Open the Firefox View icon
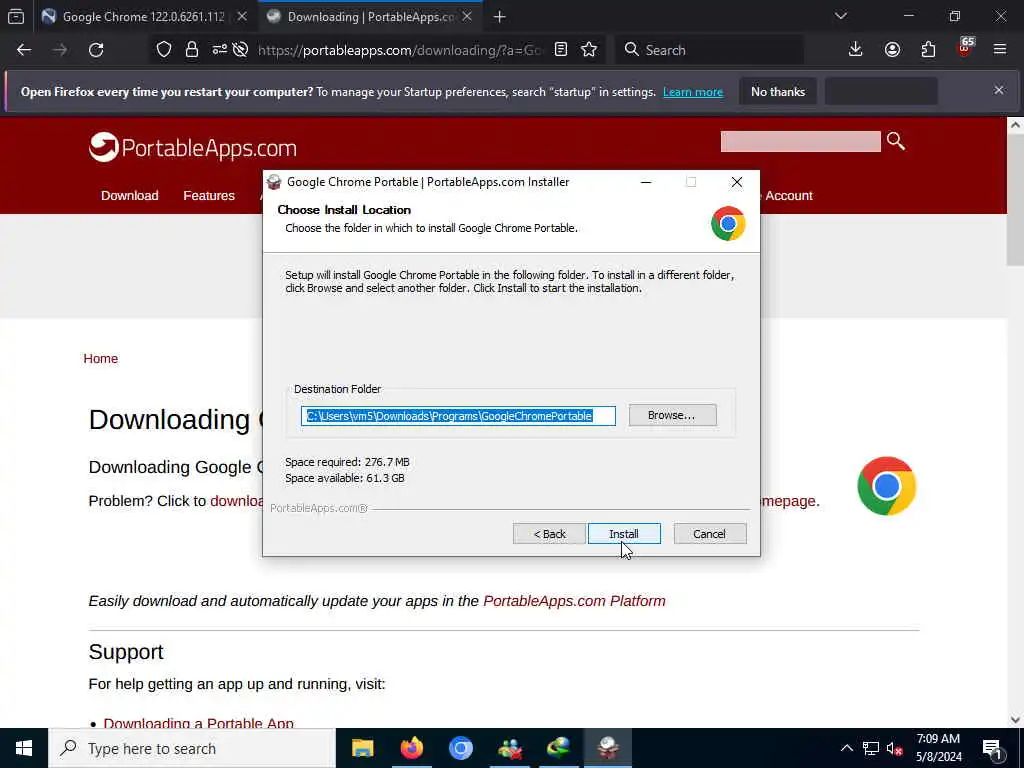The height and width of the screenshot is (768, 1024). click(16, 16)
